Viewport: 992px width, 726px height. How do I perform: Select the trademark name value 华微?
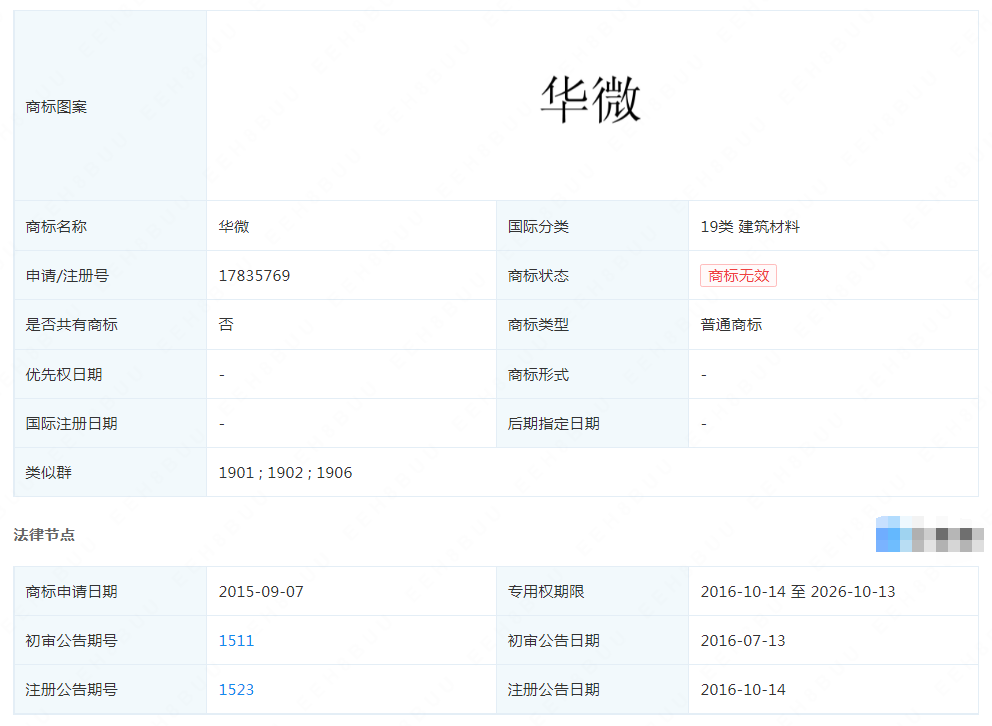[x=234, y=226]
